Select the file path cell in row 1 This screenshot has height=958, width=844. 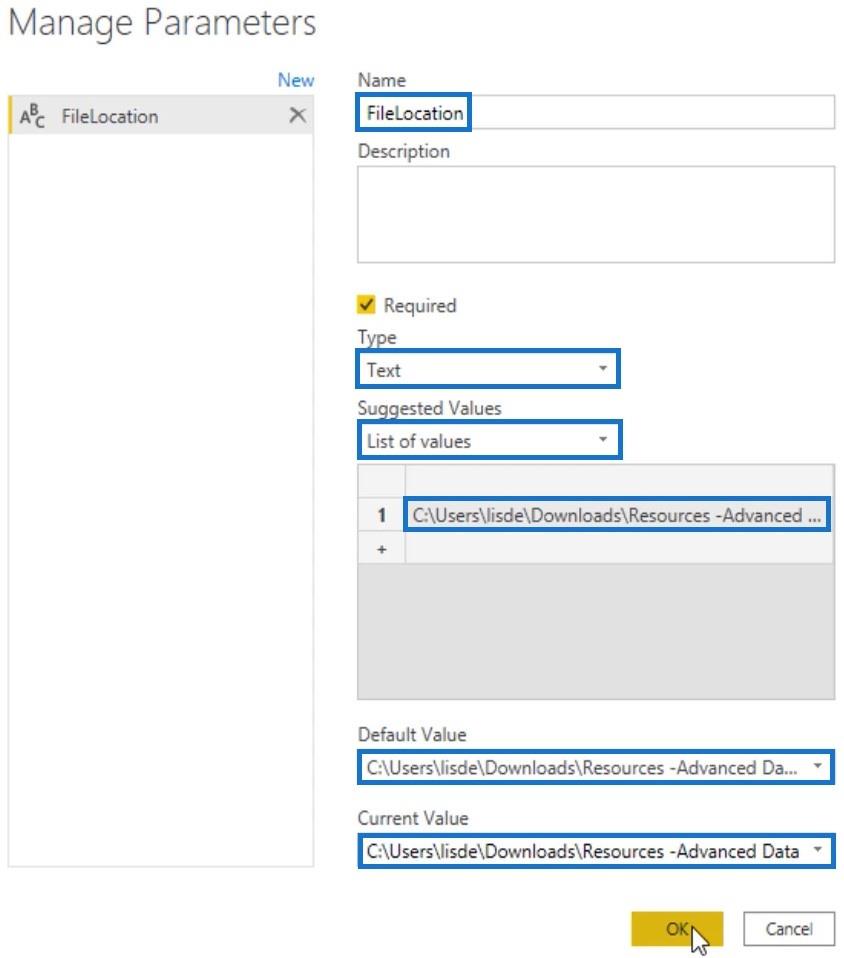[617, 516]
